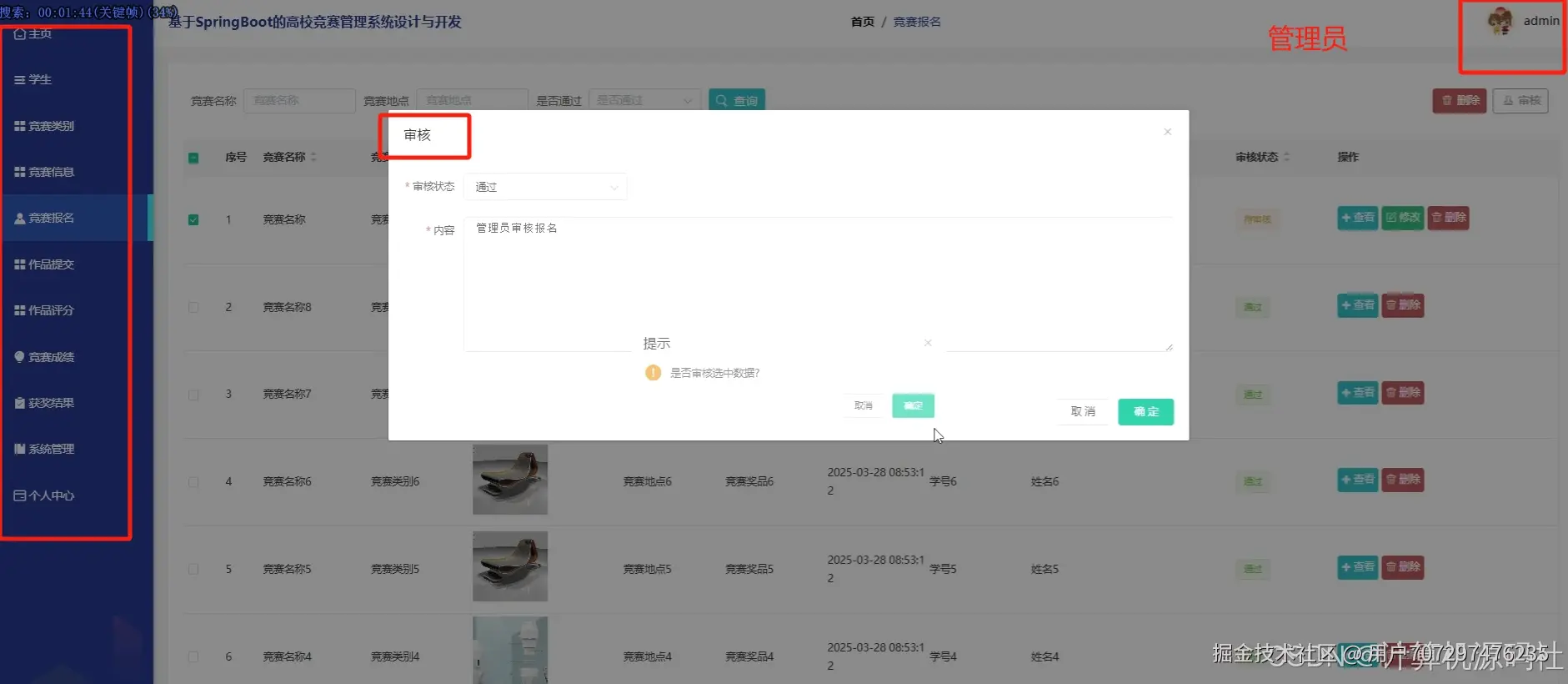Check the row 3 checkbox
This screenshot has height=684, width=1568.
(x=193, y=395)
